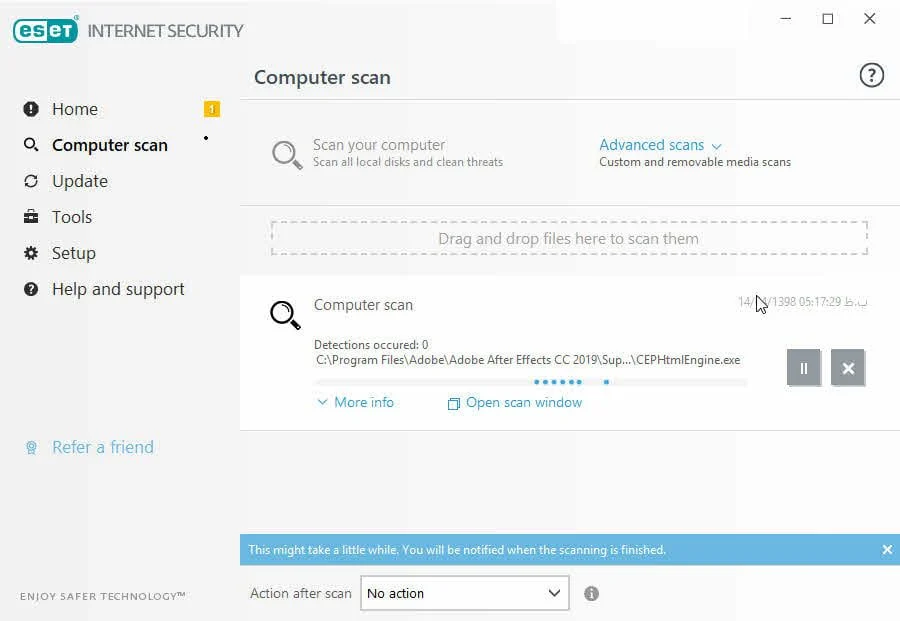900x621 pixels.
Task: Pause the running computer scan
Action: (803, 368)
